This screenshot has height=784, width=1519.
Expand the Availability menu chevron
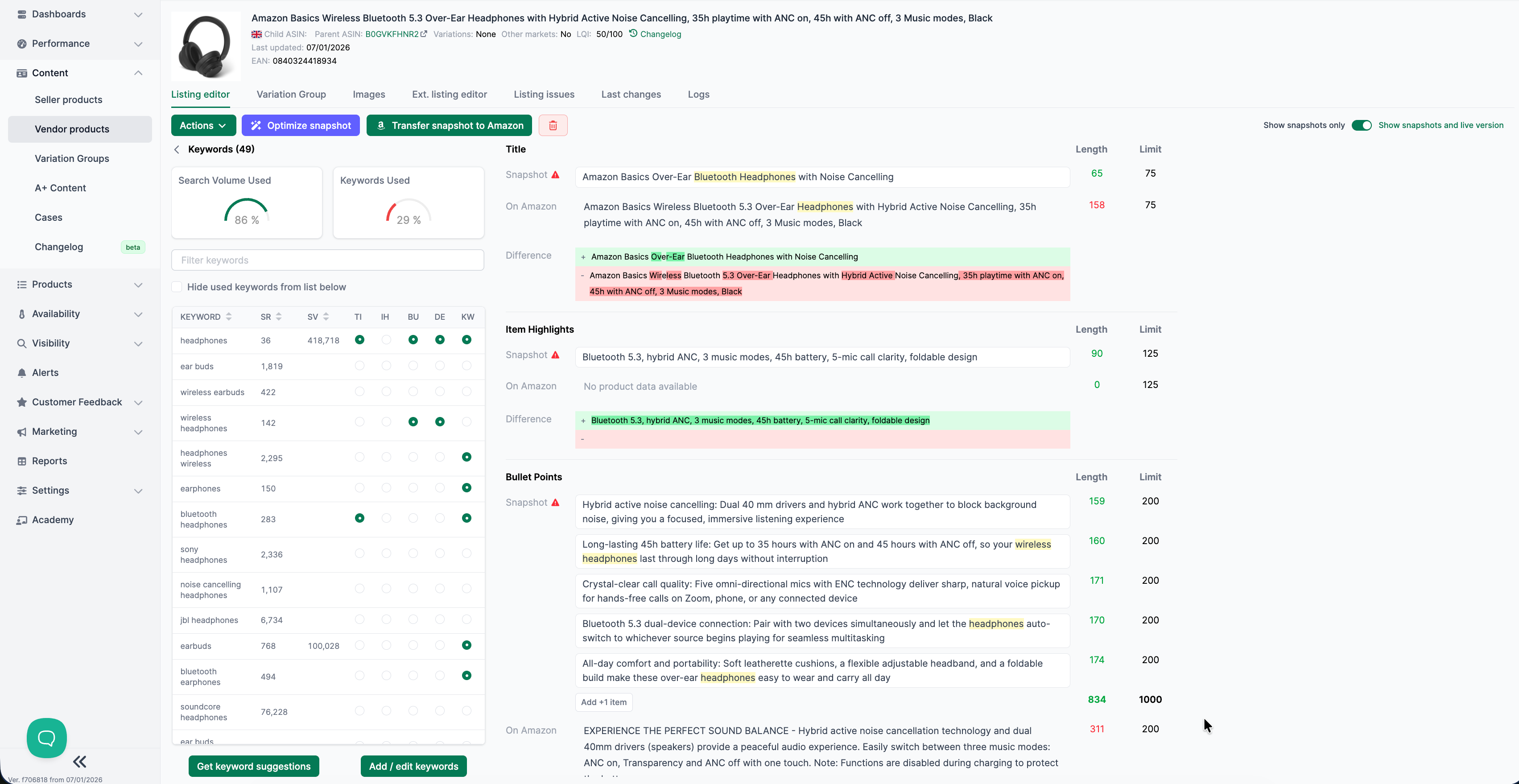coord(139,315)
